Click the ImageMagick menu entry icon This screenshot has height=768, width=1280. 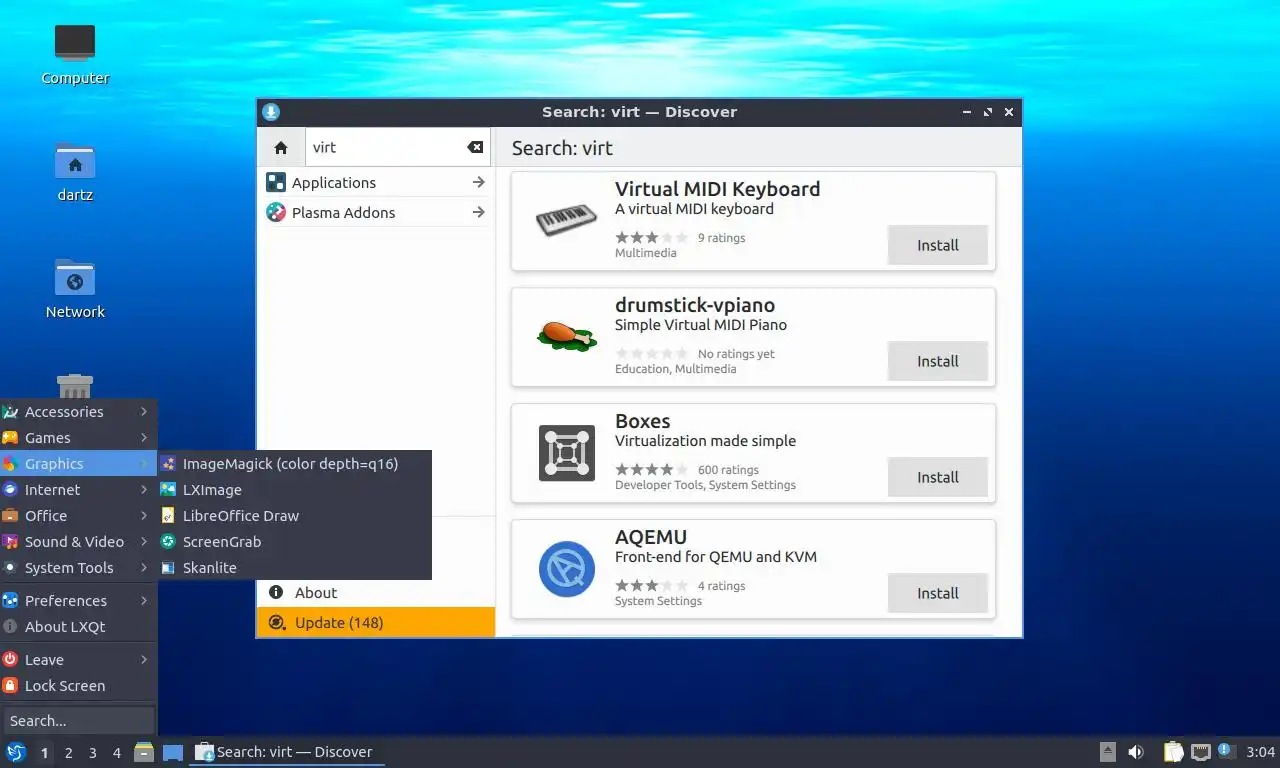click(x=168, y=464)
